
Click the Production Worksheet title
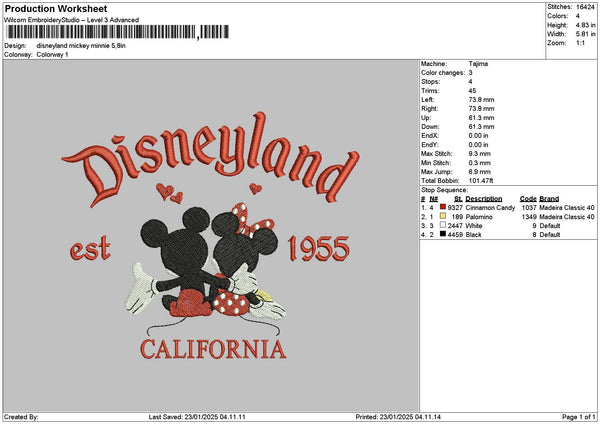click(x=56, y=8)
